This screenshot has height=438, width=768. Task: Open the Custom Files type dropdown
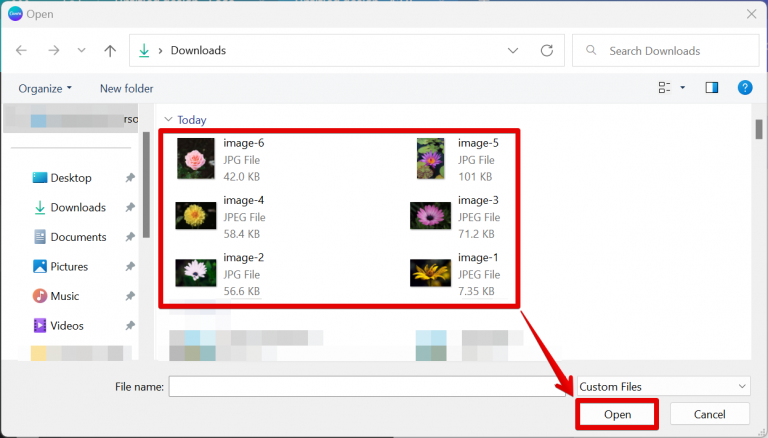coord(664,387)
